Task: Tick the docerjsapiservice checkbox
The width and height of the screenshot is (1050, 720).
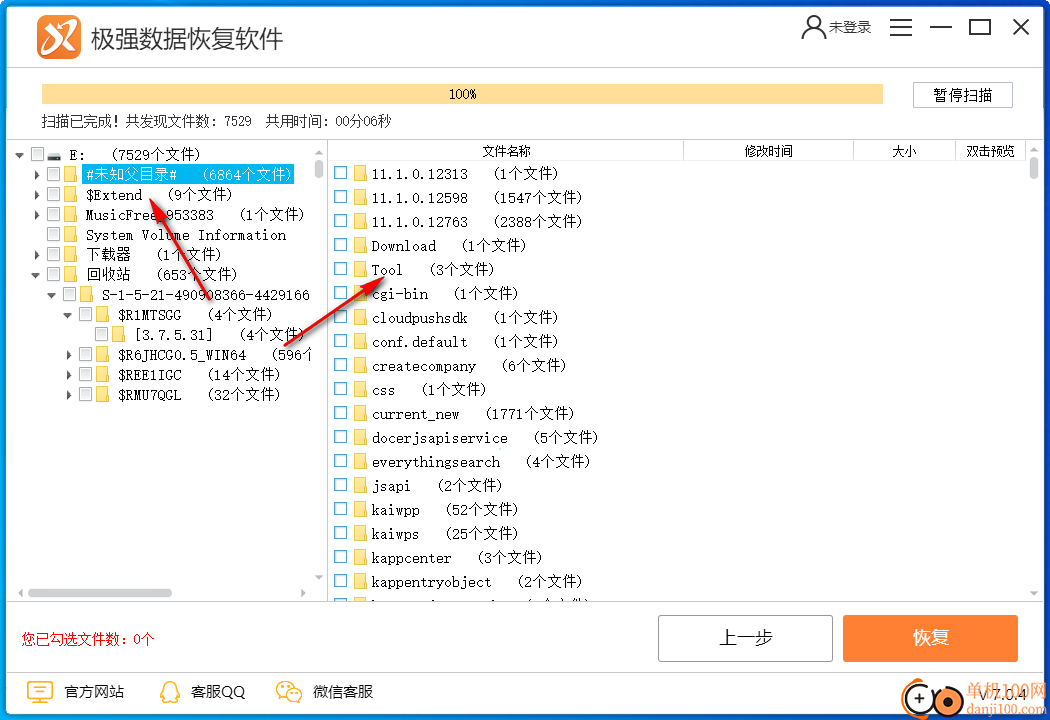Action: (341, 437)
